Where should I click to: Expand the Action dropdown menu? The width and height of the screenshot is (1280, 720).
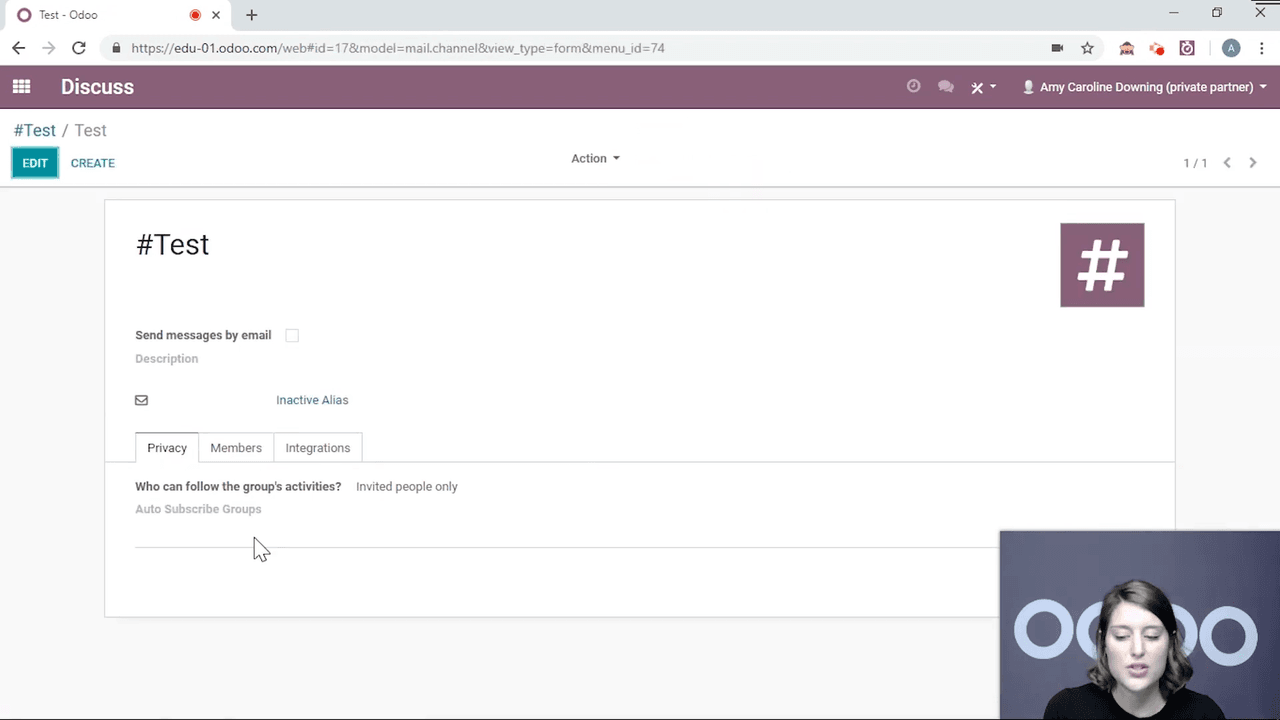click(x=595, y=159)
